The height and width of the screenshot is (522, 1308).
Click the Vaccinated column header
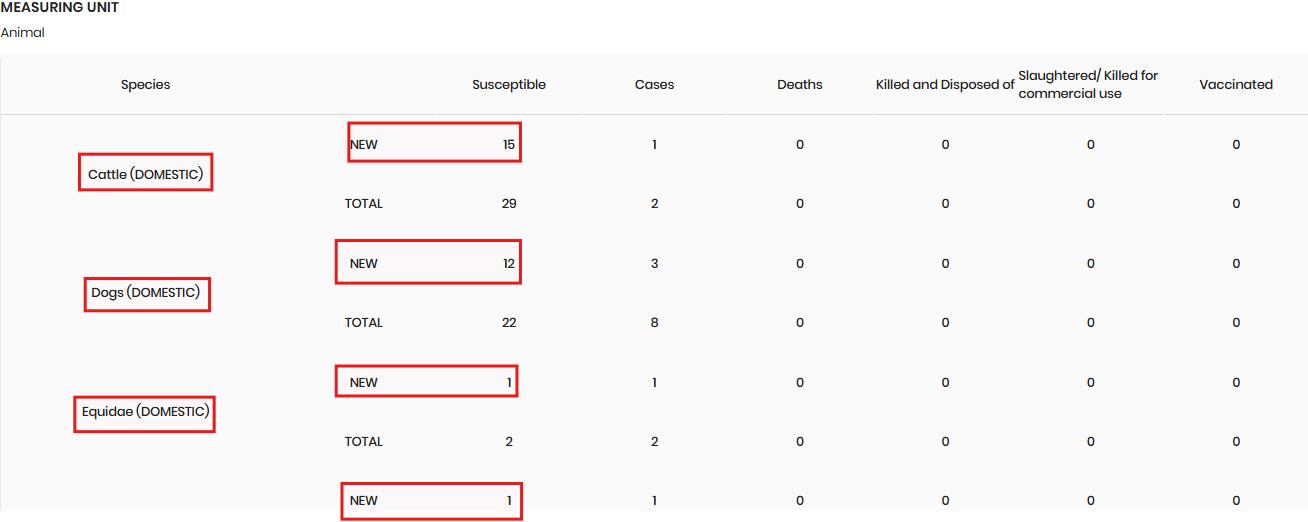[1235, 85]
